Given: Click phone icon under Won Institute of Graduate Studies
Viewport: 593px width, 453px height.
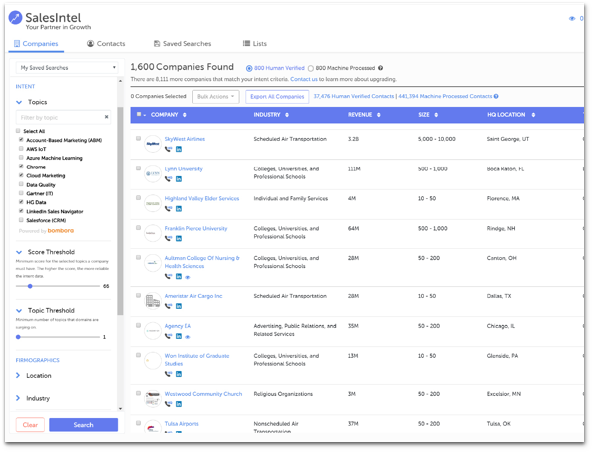Looking at the screenshot, I should [168, 374].
